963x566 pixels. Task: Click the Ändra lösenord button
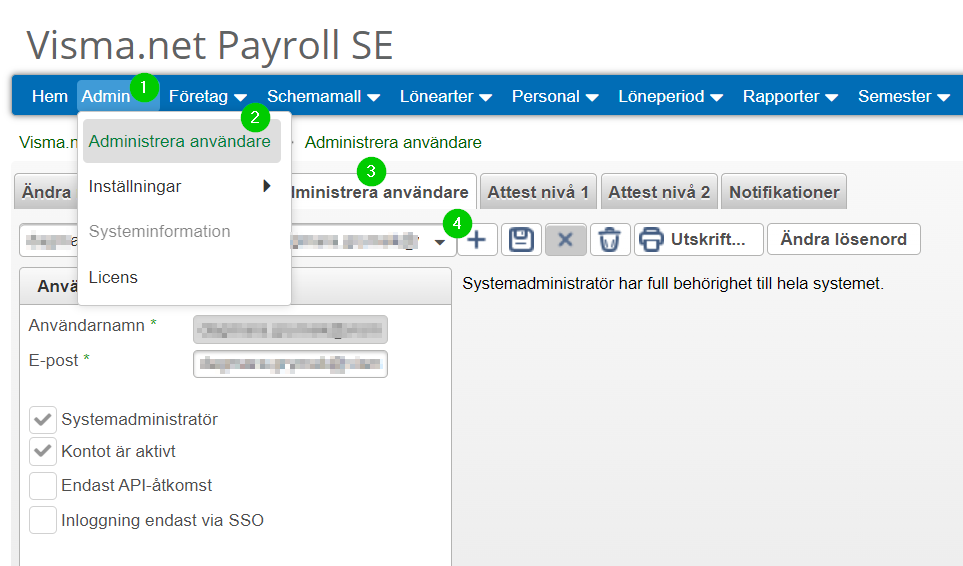tap(843, 239)
